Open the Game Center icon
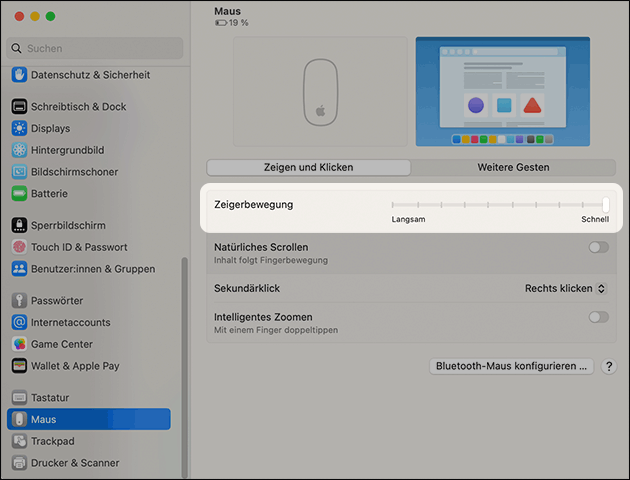Viewport: 630px width, 480px height. (19, 344)
